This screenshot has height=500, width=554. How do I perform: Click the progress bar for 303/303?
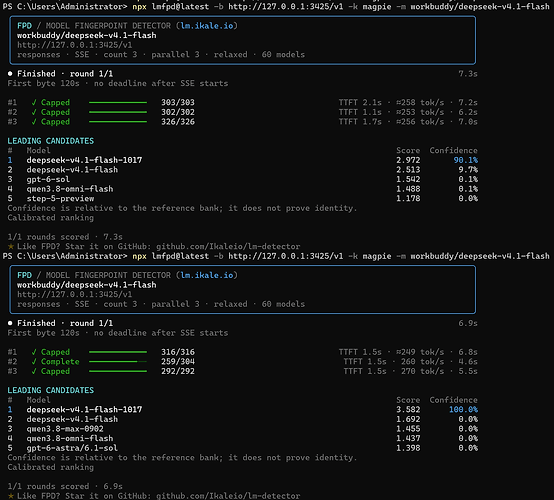pos(118,102)
